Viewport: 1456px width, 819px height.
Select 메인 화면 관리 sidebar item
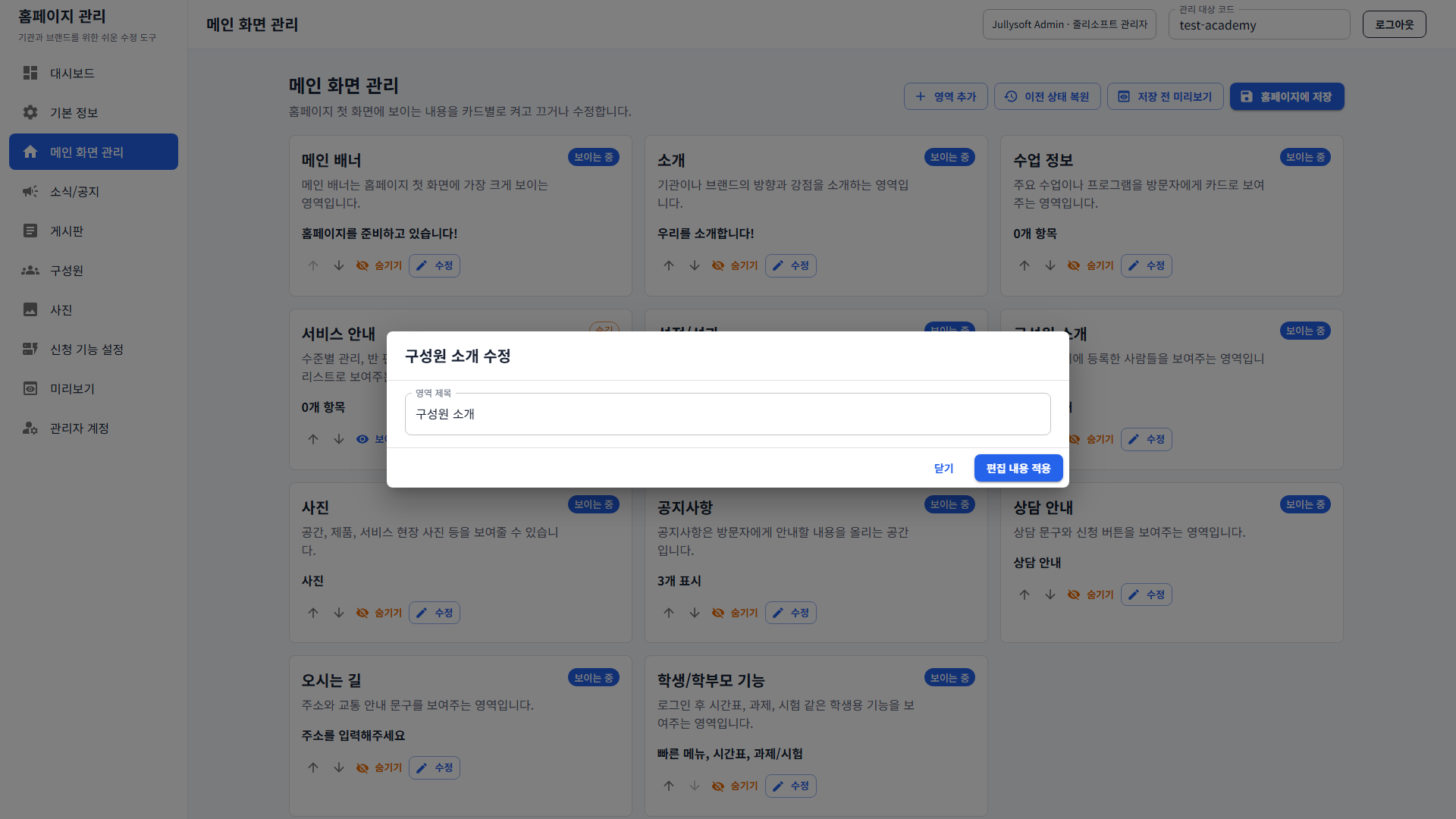(93, 152)
